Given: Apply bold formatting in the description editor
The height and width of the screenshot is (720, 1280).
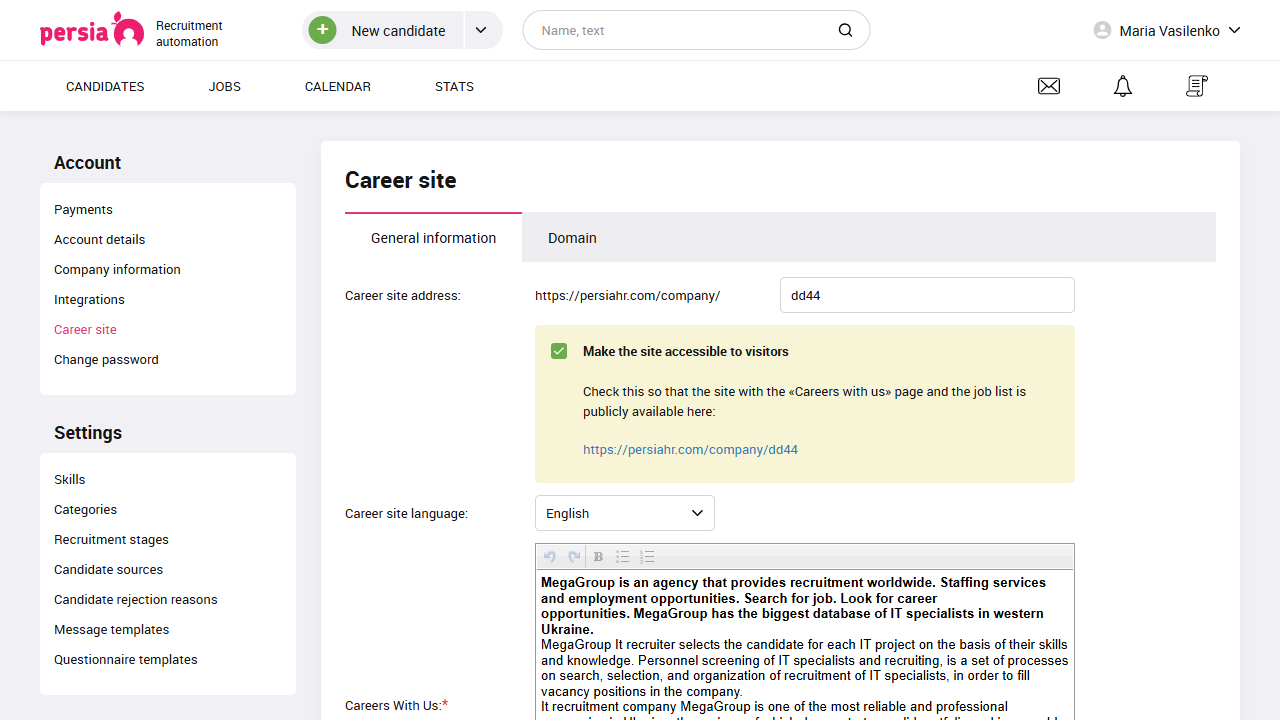Looking at the screenshot, I should coord(597,556).
